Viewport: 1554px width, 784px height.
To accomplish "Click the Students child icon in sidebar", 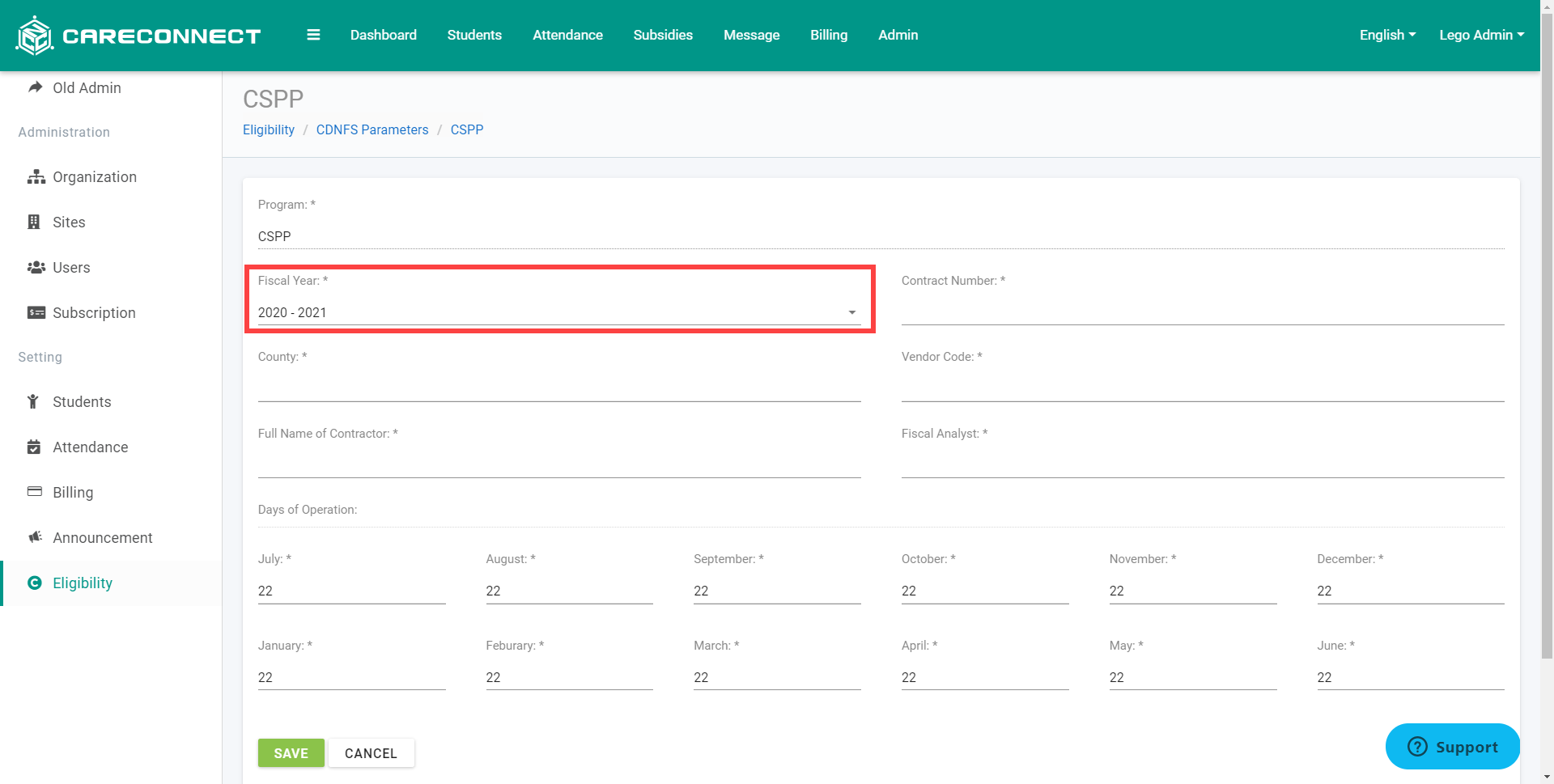I will click(x=33, y=401).
